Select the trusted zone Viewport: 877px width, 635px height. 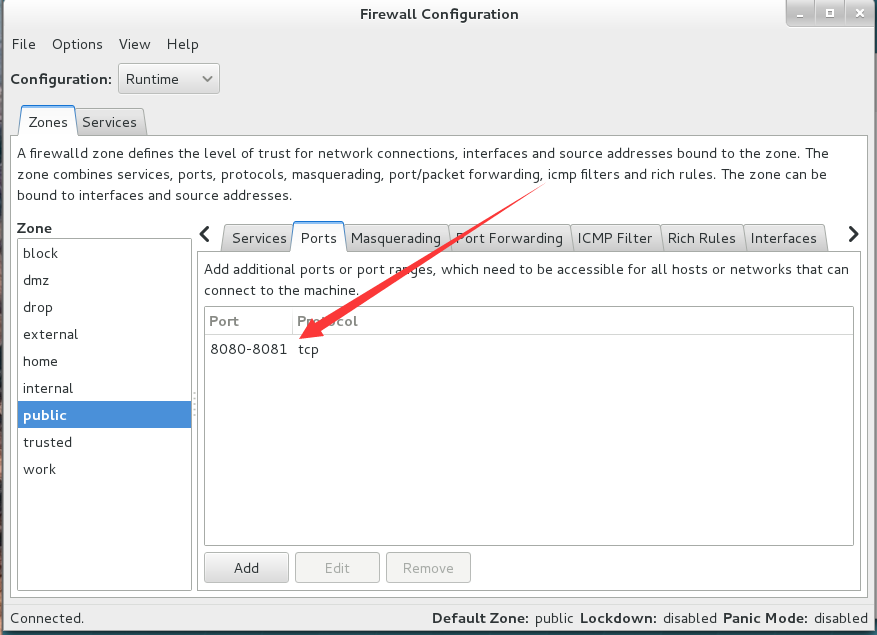point(104,442)
